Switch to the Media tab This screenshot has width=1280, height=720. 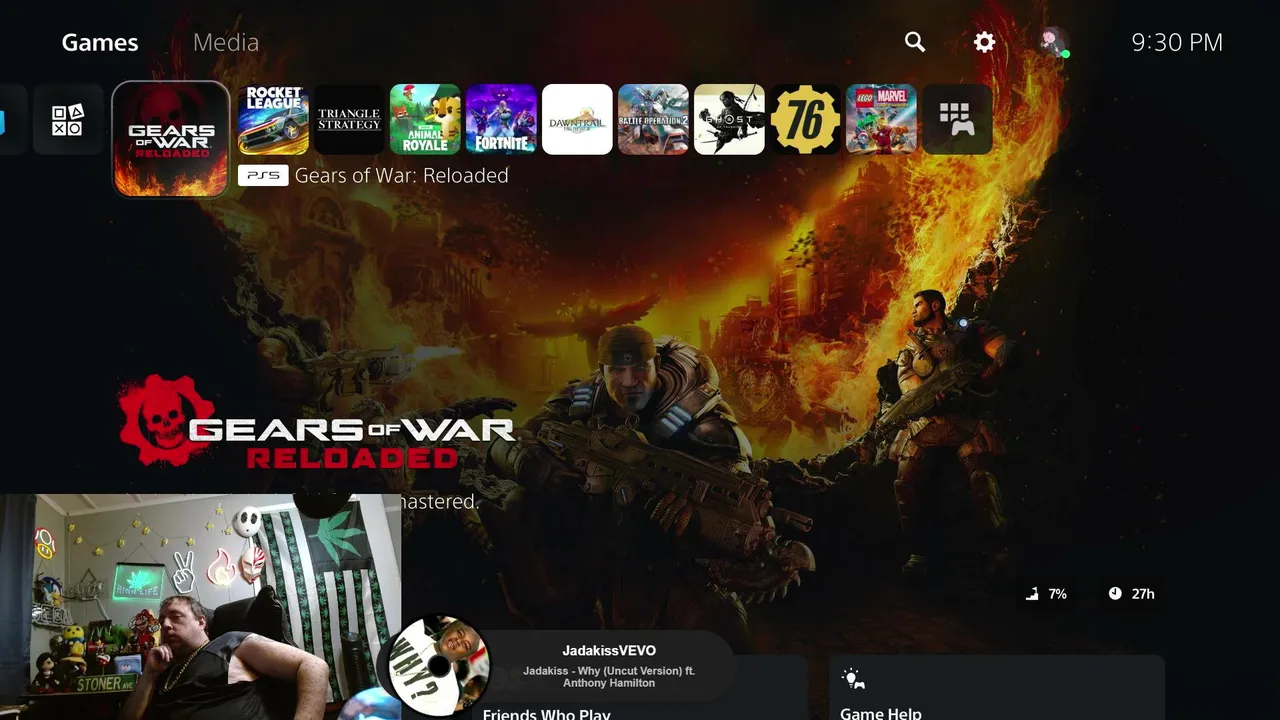[x=226, y=42]
